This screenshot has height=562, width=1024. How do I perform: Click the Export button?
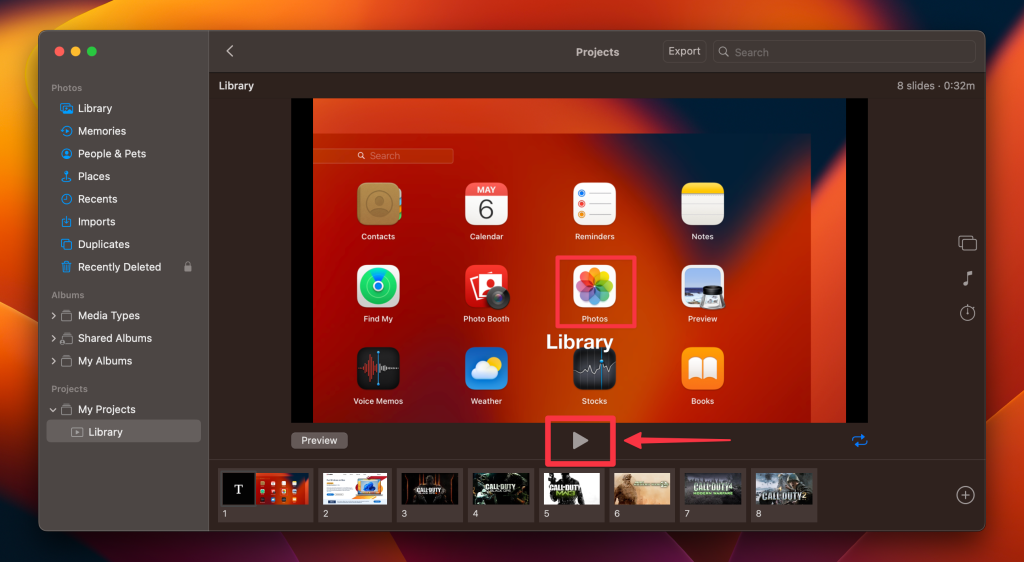[x=684, y=51]
